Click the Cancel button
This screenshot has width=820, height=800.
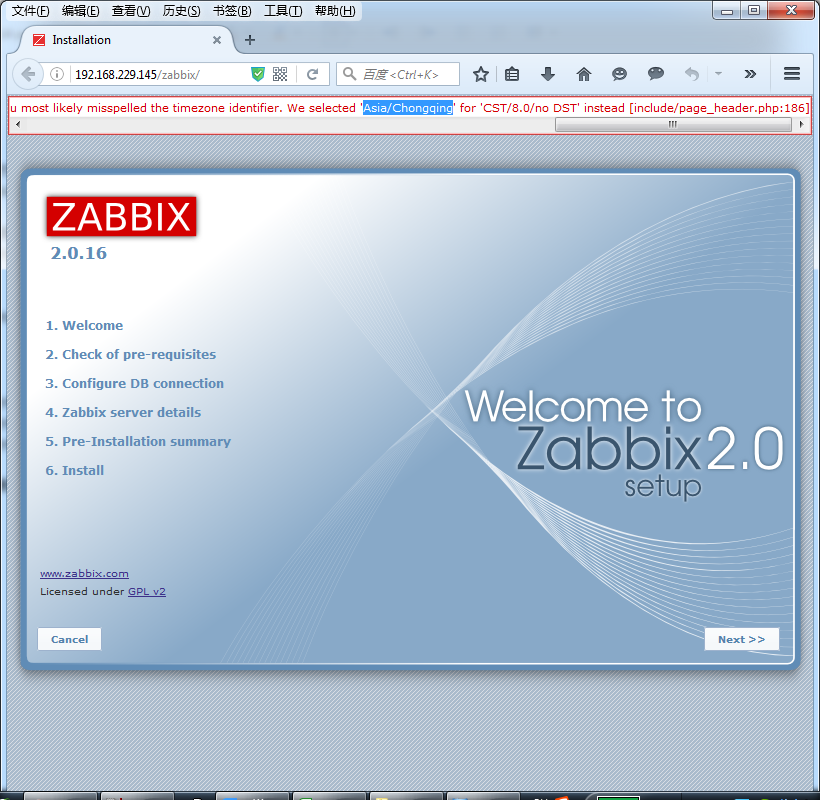(69, 639)
